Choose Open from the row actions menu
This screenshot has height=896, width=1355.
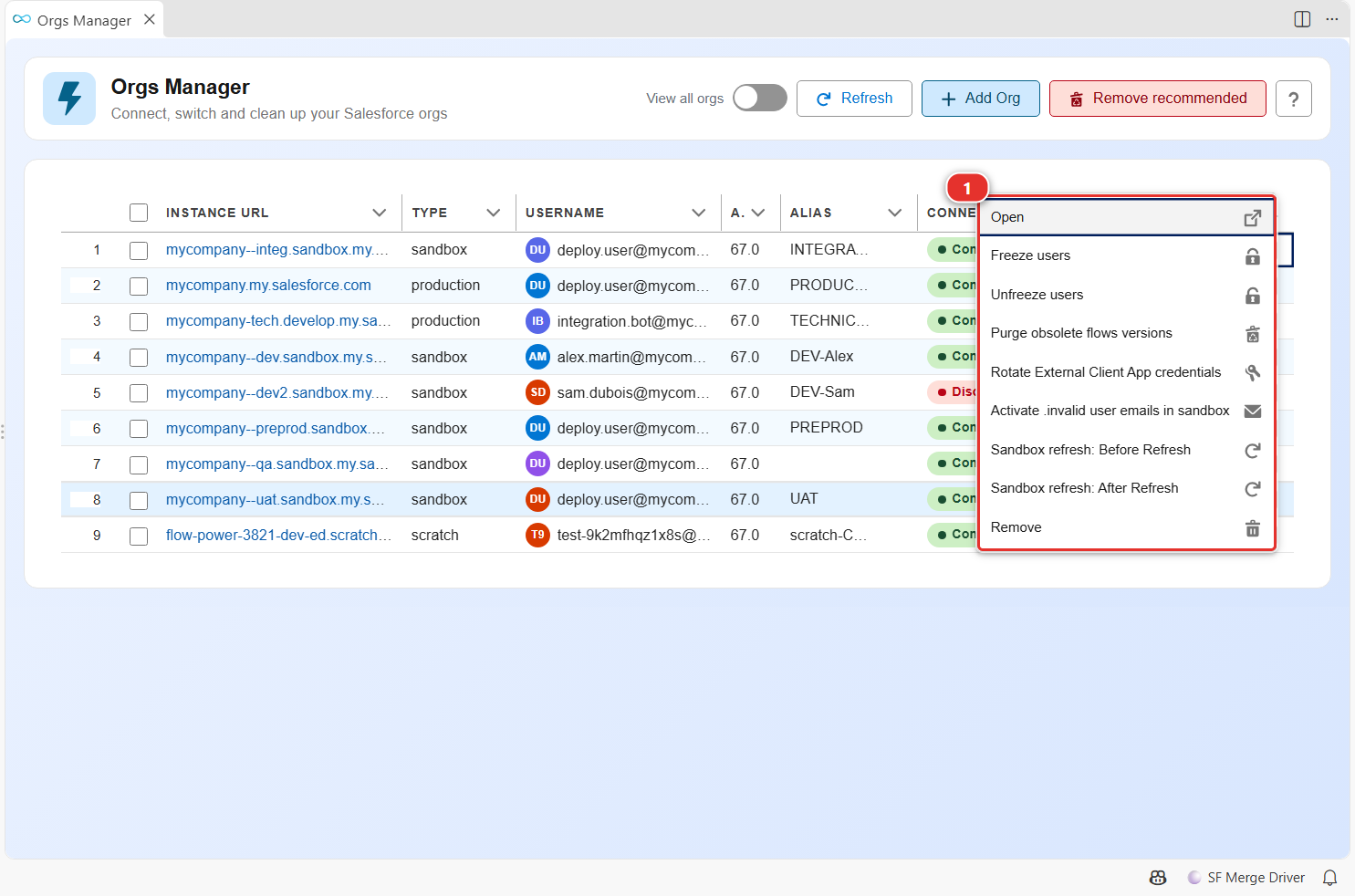pyautogui.click(x=1126, y=217)
